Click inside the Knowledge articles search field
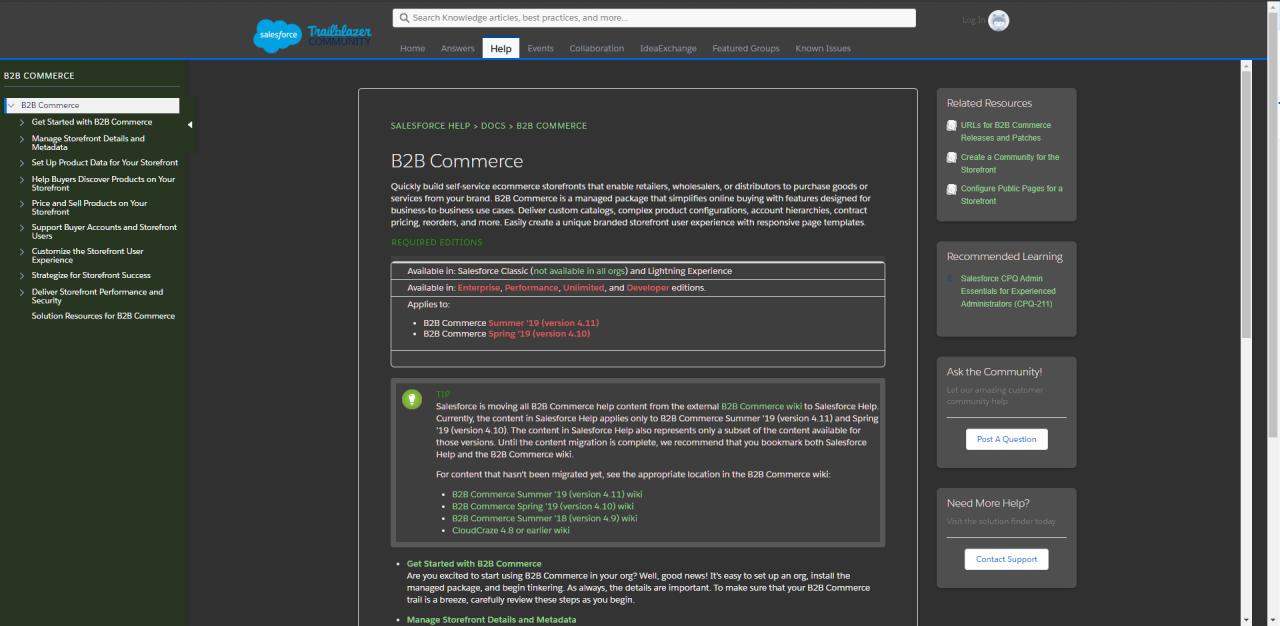Screen dimensions: 1280x626 (650, 17)
